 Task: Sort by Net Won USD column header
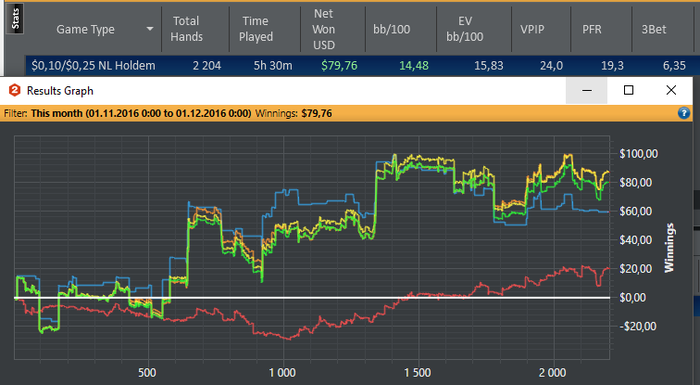click(x=324, y=29)
